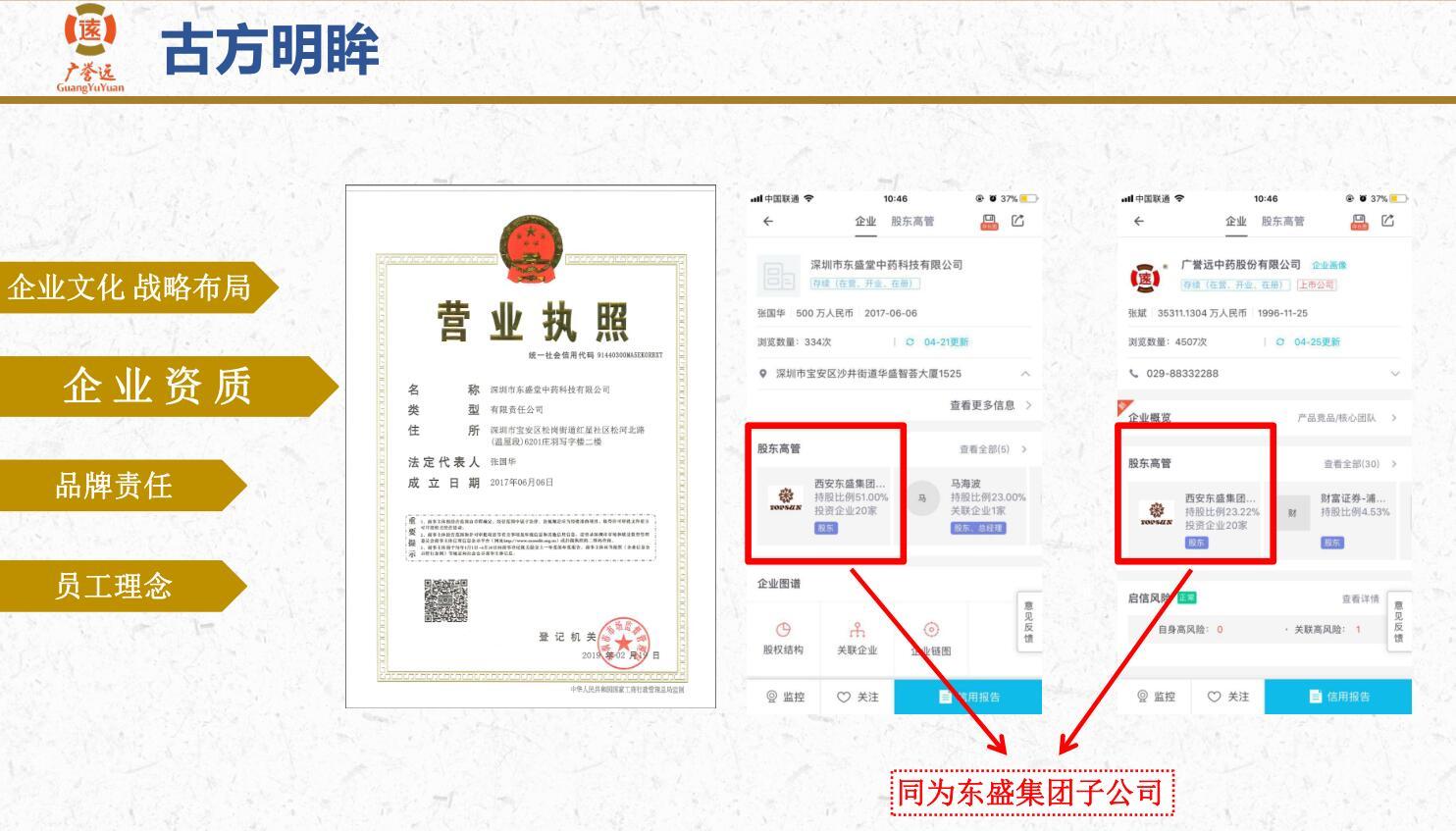The width and height of the screenshot is (1456, 831).
Task: Click QR code on business license
Action: pyautogui.click(x=445, y=600)
